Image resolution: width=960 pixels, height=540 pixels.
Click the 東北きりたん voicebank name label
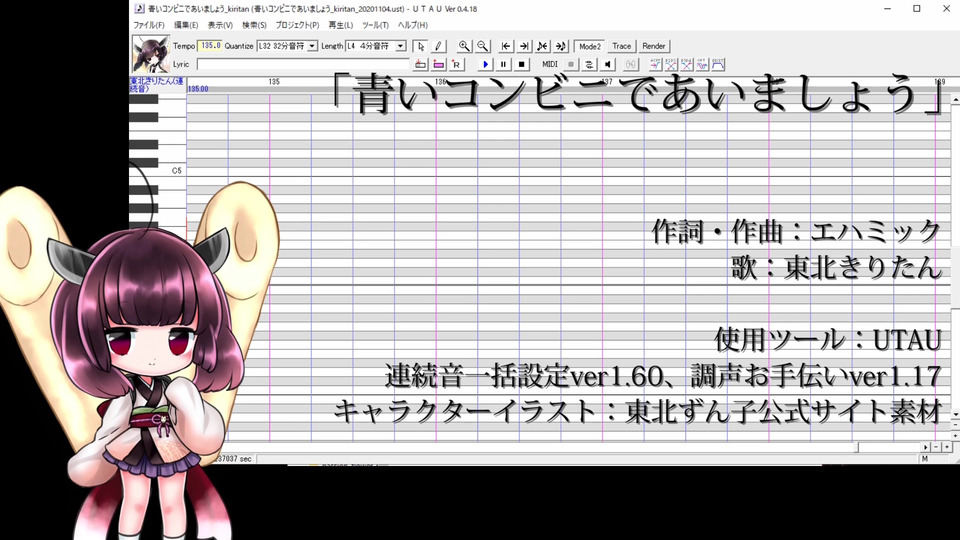(157, 84)
